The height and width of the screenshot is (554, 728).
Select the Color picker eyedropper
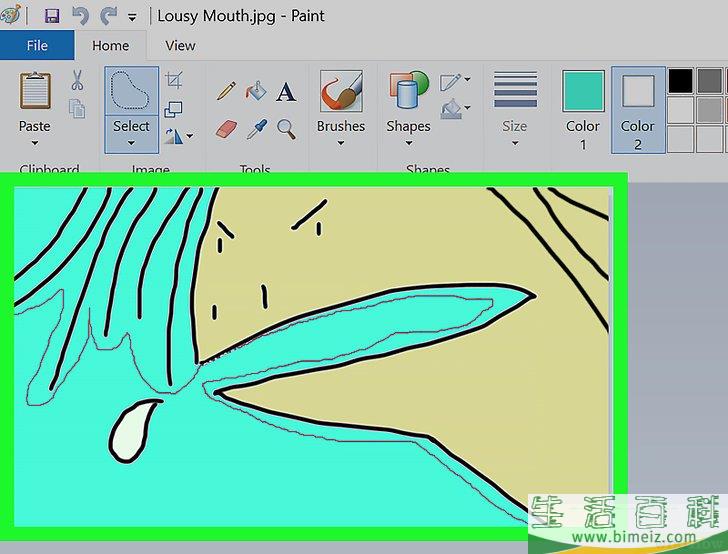click(256, 129)
